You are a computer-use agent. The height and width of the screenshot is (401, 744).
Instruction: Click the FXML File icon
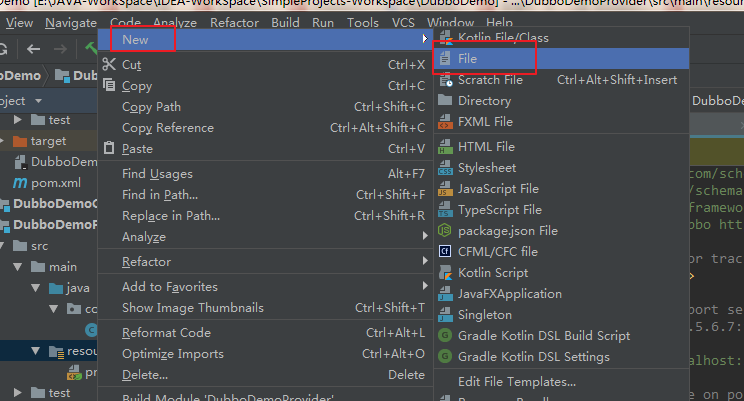(x=446, y=122)
